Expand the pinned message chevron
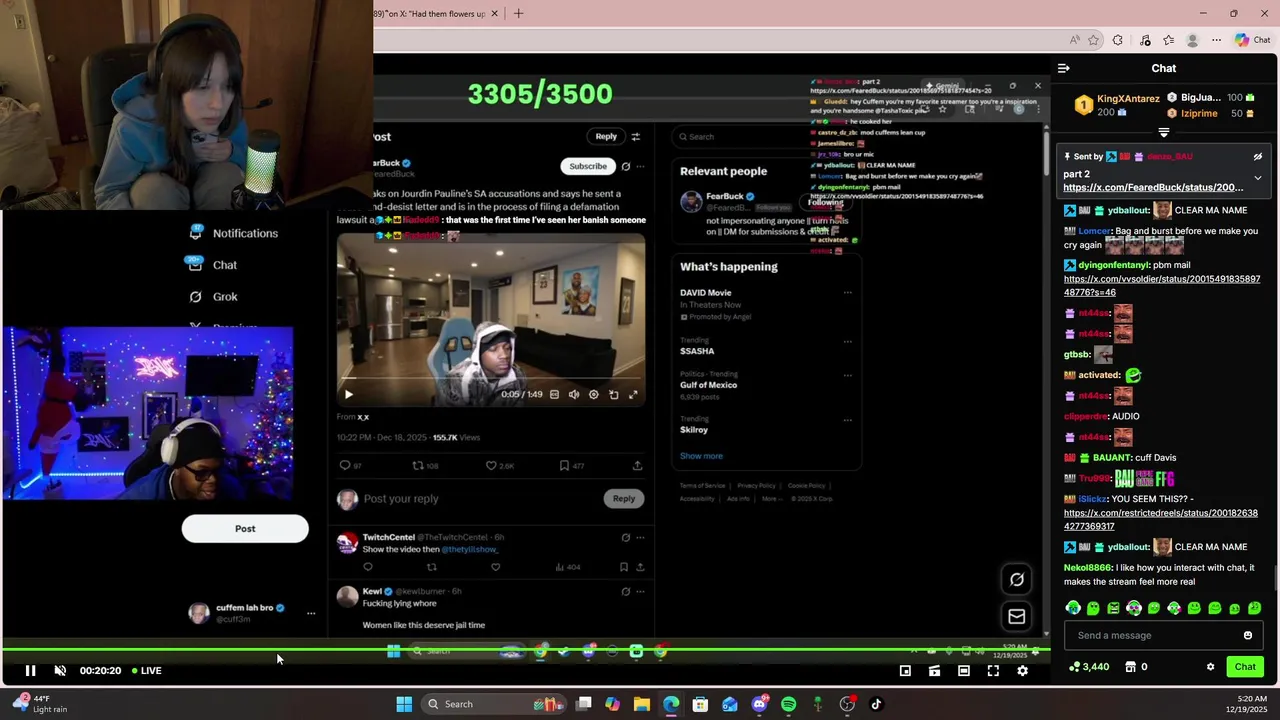This screenshot has height=720, width=1280. 1257,178
